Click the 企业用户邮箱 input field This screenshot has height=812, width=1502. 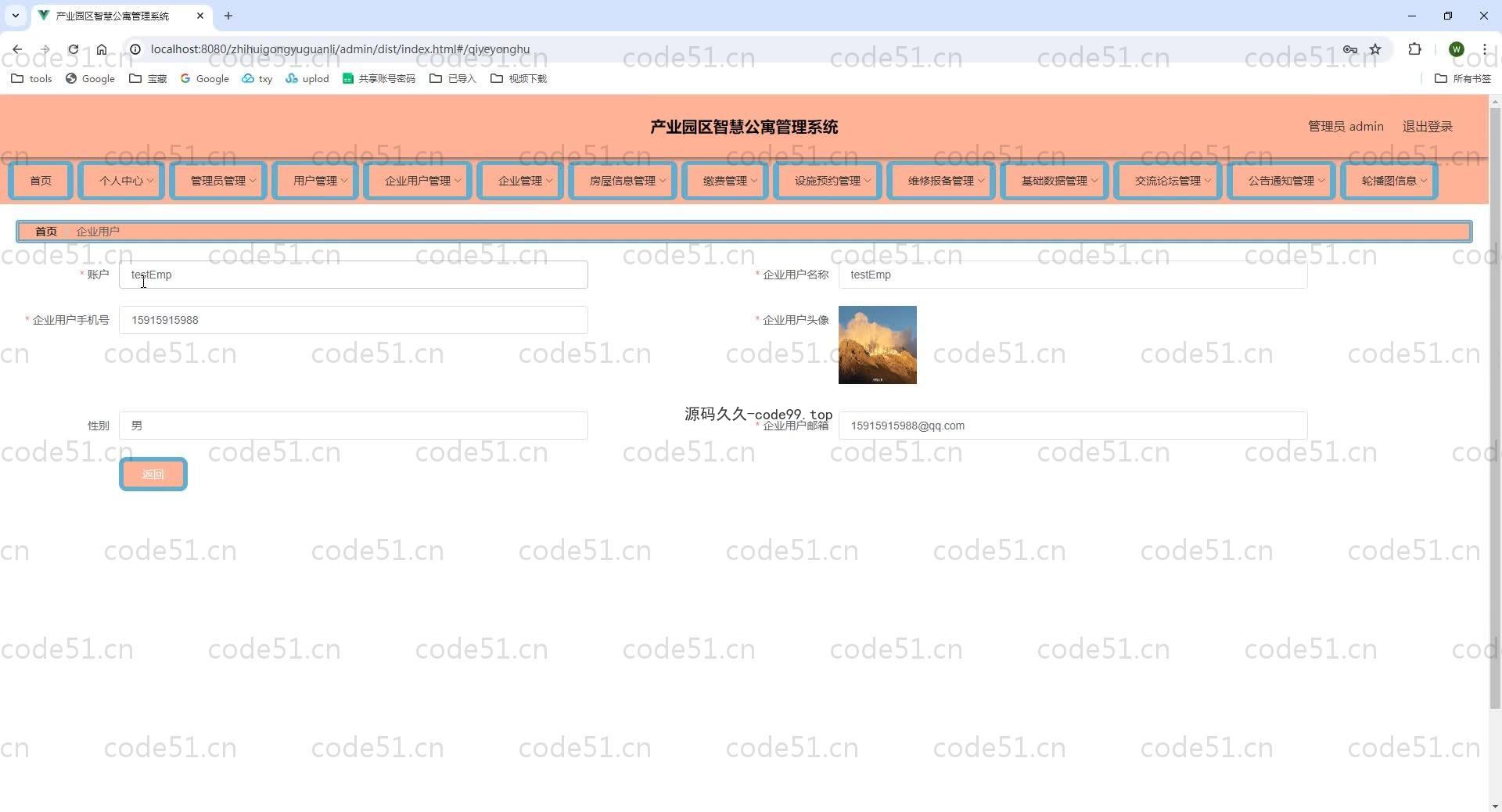1073,426
